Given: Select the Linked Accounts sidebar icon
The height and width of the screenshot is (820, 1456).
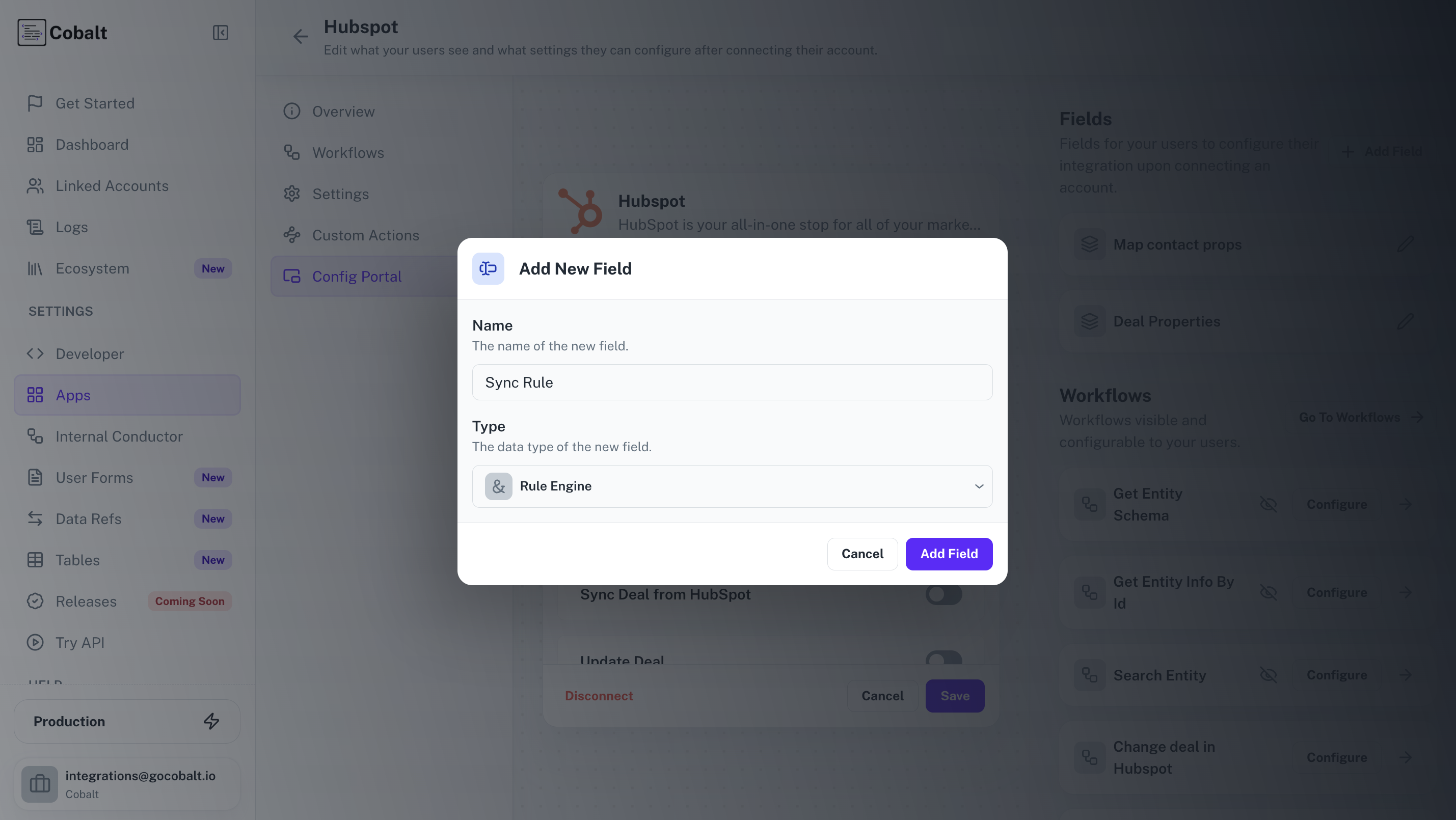Looking at the screenshot, I should (x=35, y=185).
